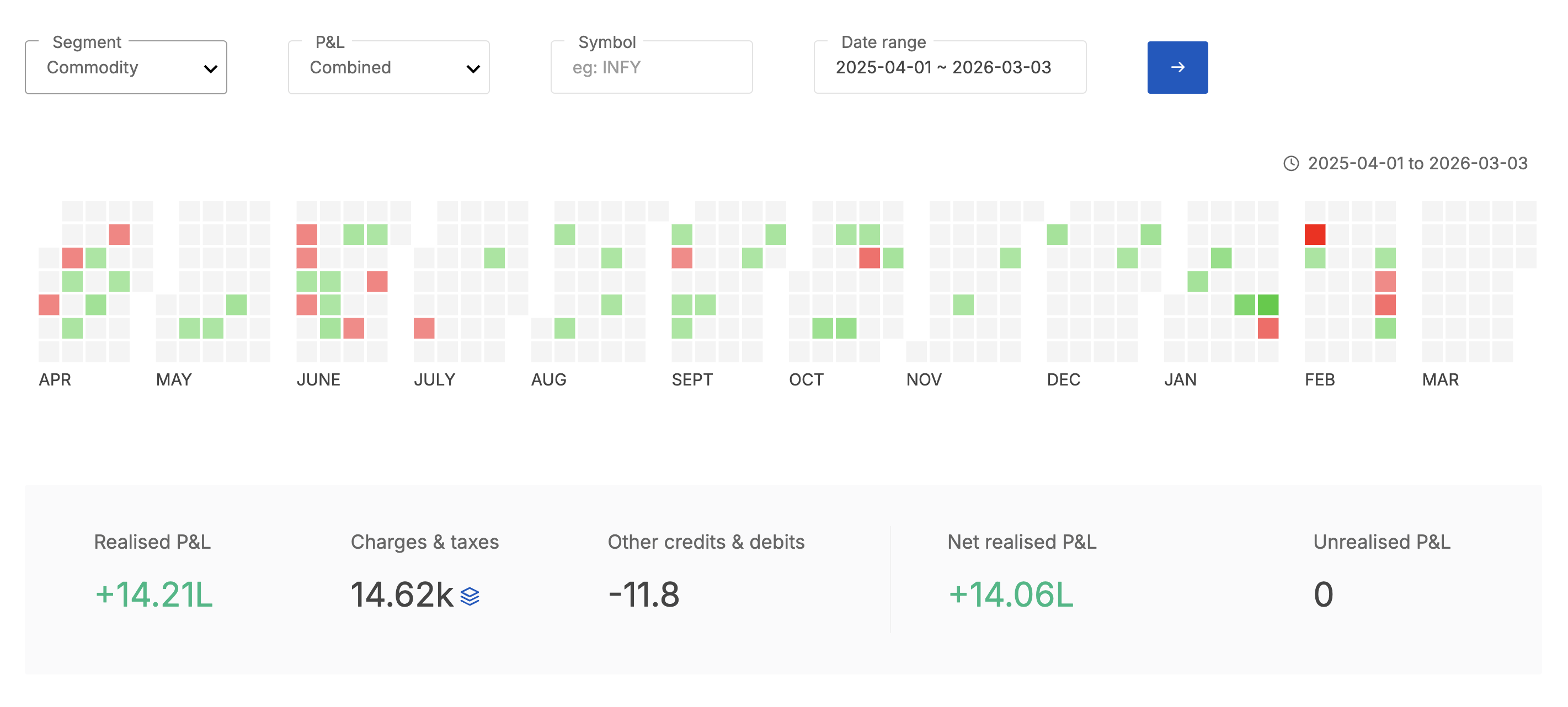Click the topmost red June heatmap cell

pyautogui.click(x=307, y=234)
